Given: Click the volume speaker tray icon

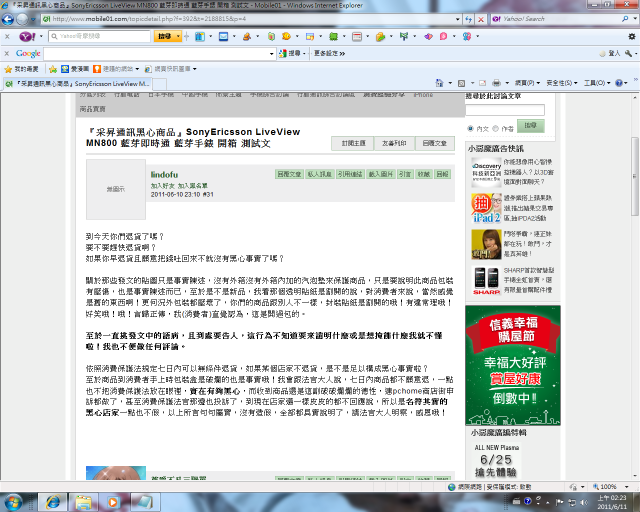Looking at the screenshot, I should (x=584, y=502).
